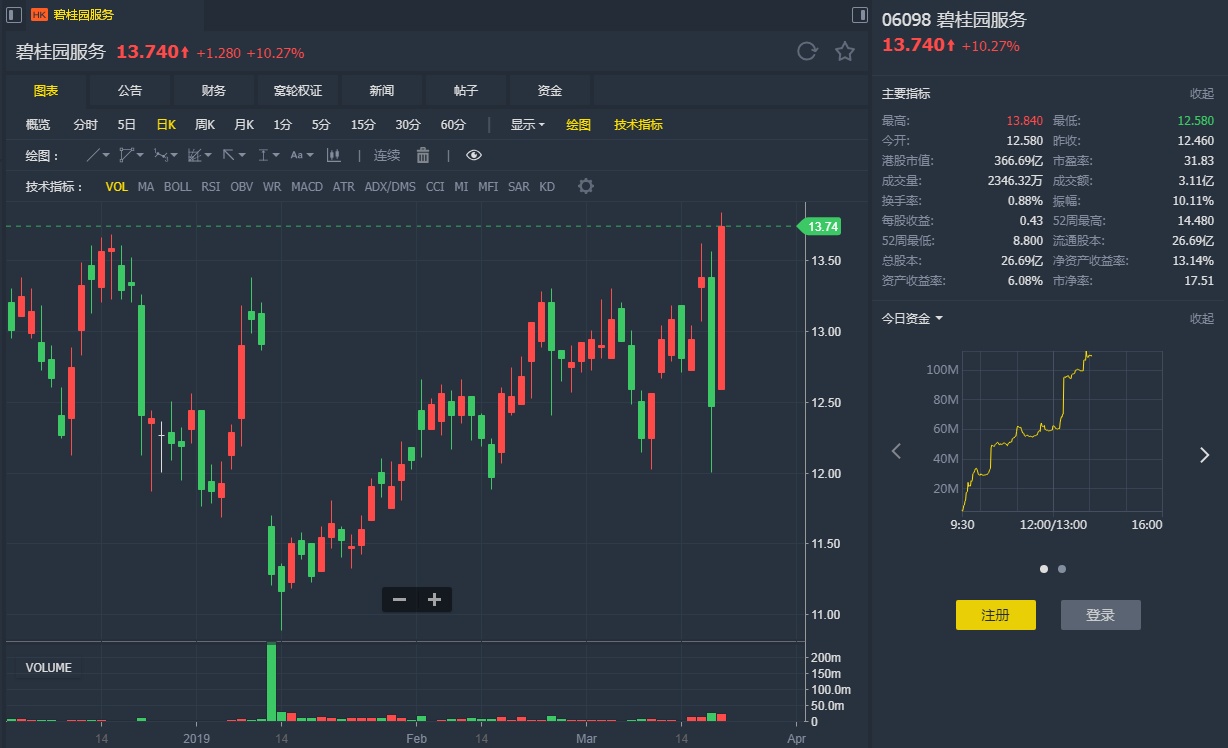
Task: Switch to the 财务 tab
Action: coord(214,91)
